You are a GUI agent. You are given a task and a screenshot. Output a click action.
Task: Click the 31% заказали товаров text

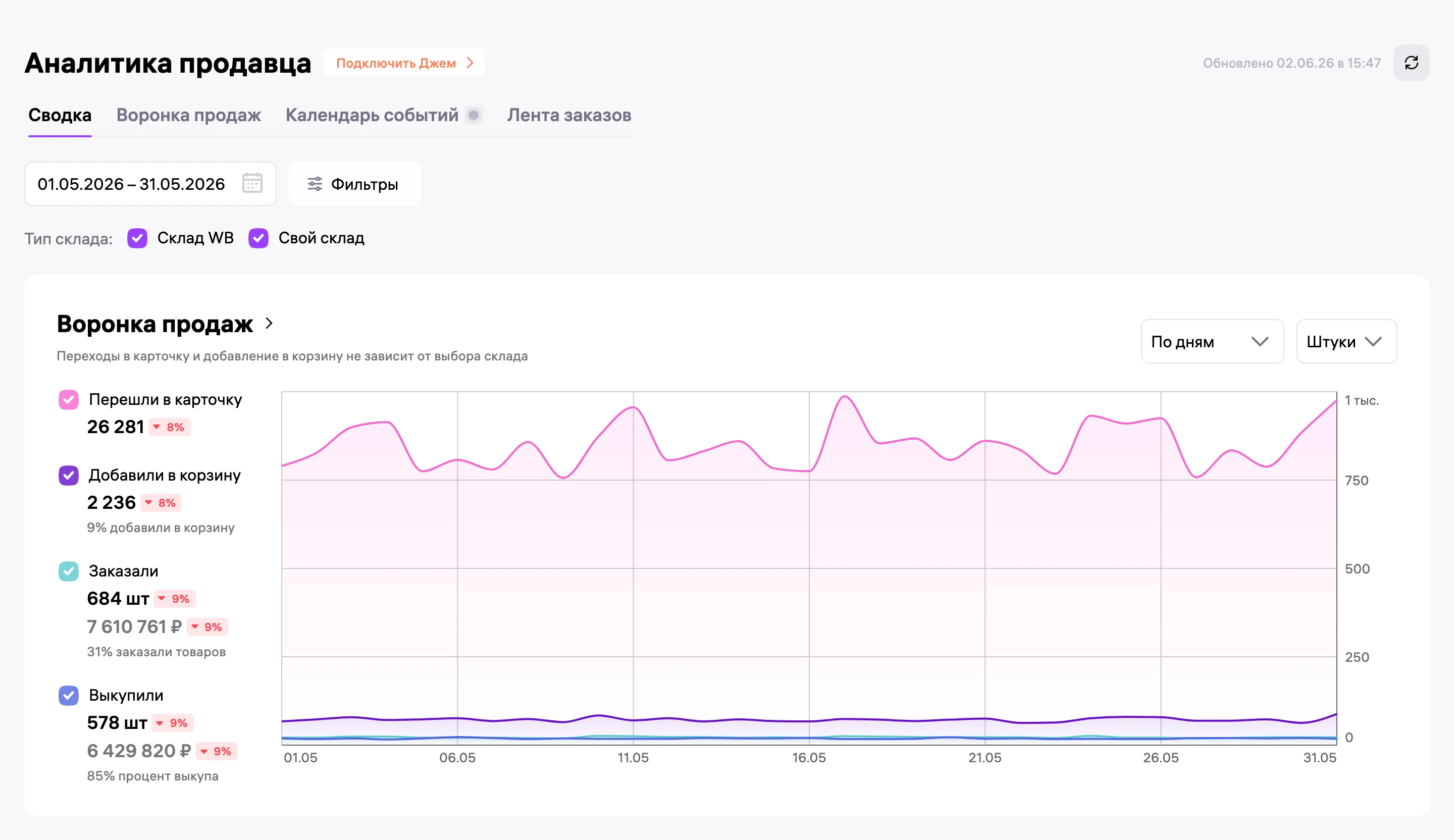coord(157,652)
